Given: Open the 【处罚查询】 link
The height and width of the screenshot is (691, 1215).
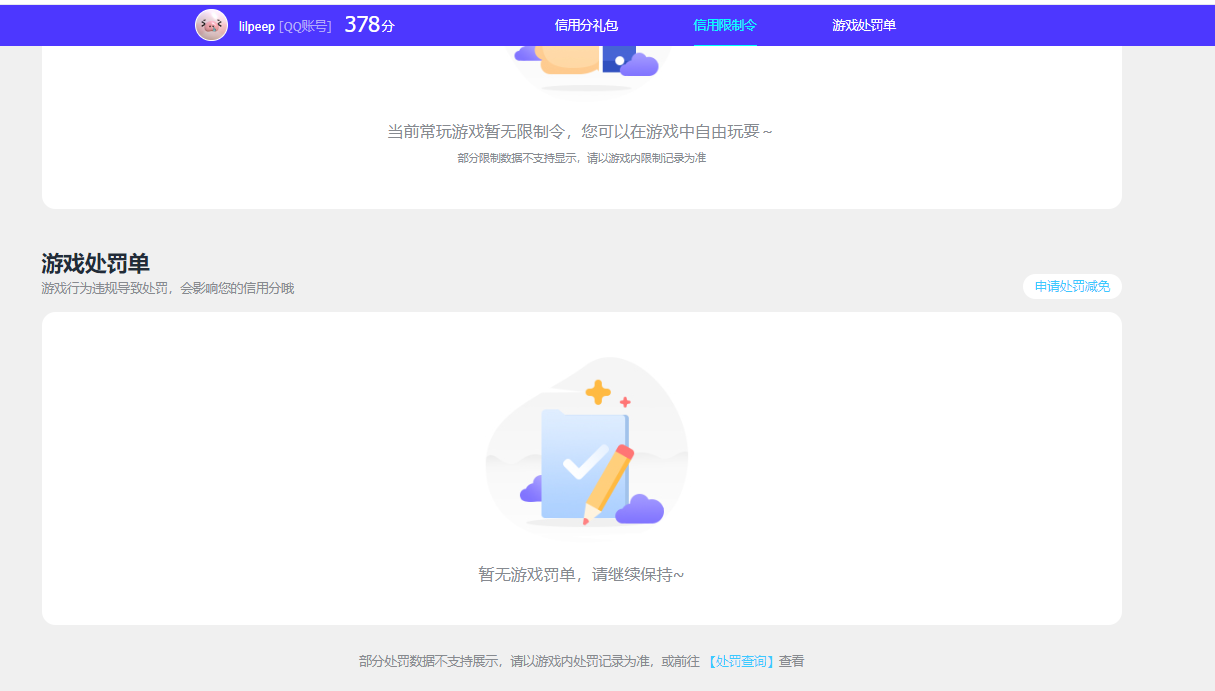Looking at the screenshot, I should [740, 661].
